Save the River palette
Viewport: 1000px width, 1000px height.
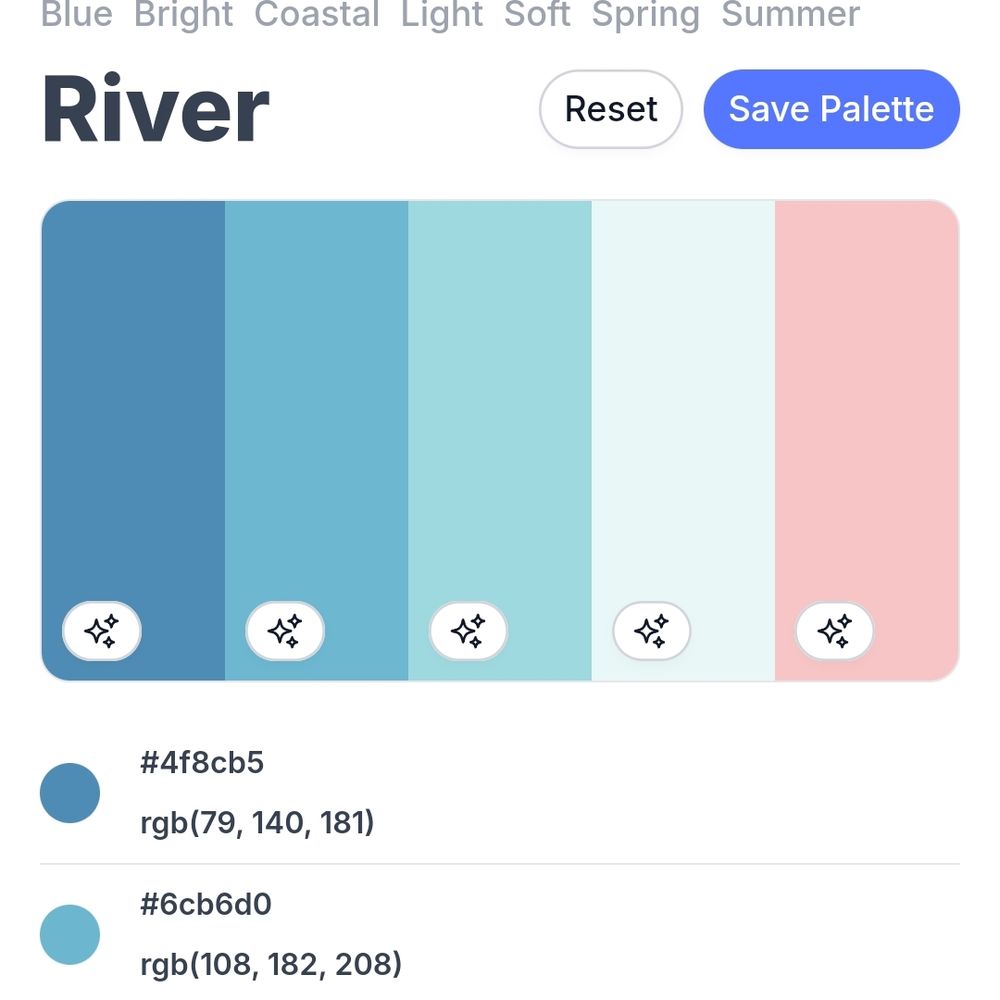point(831,109)
